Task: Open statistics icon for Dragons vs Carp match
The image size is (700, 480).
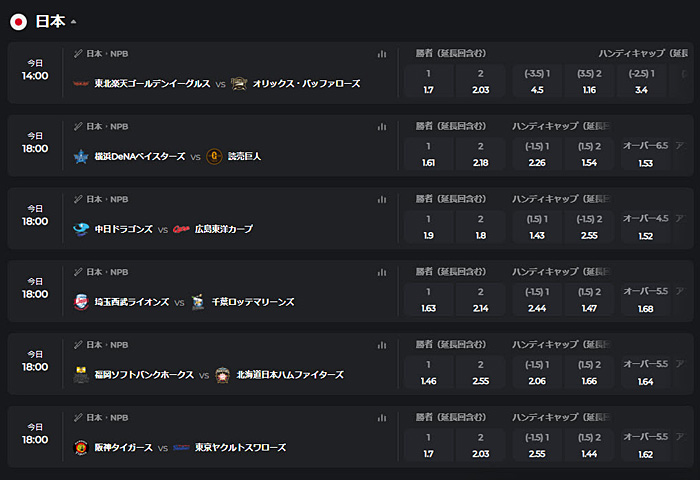Action: (382, 199)
